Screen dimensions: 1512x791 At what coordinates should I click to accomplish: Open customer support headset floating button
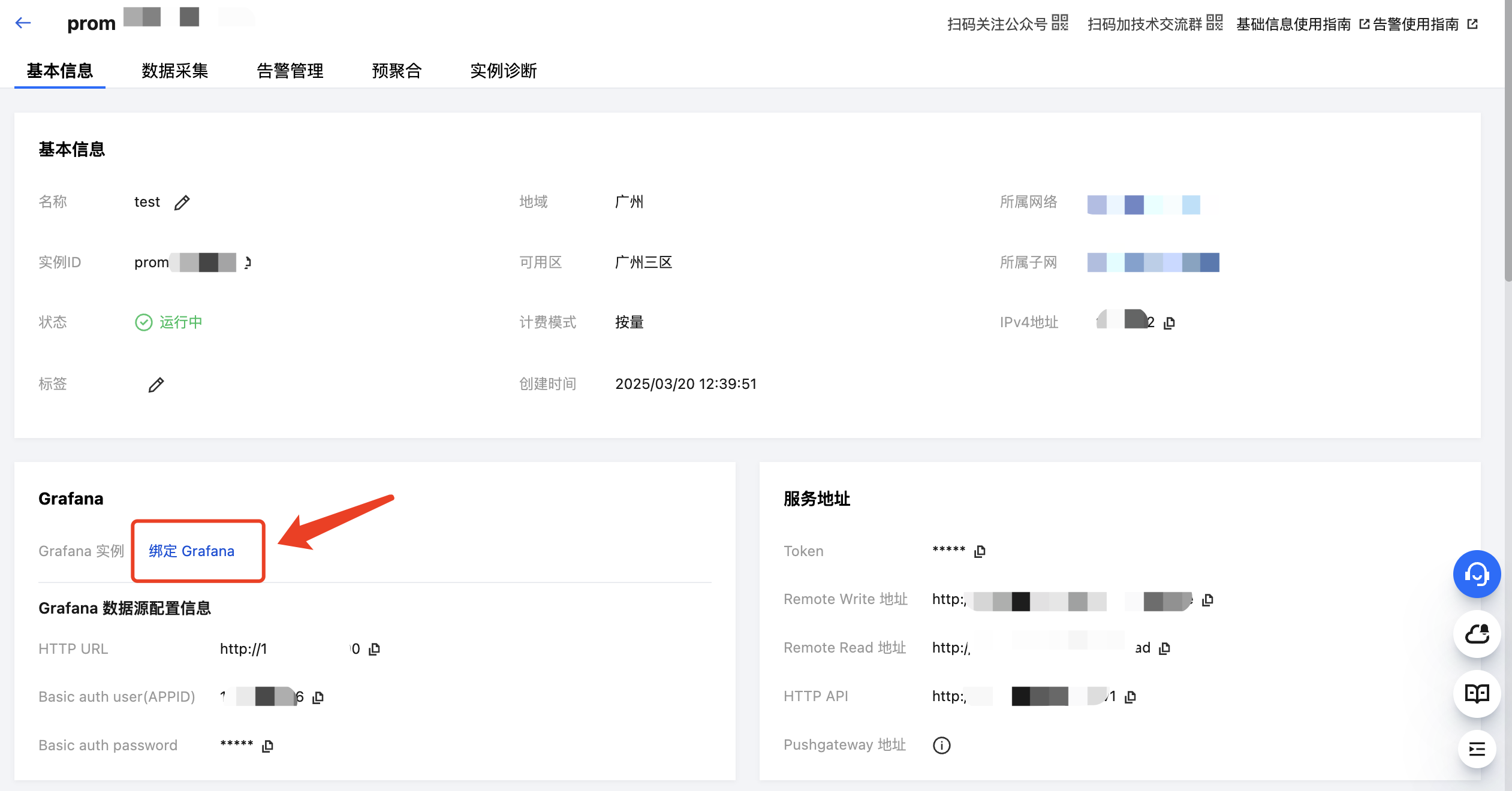point(1476,574)
